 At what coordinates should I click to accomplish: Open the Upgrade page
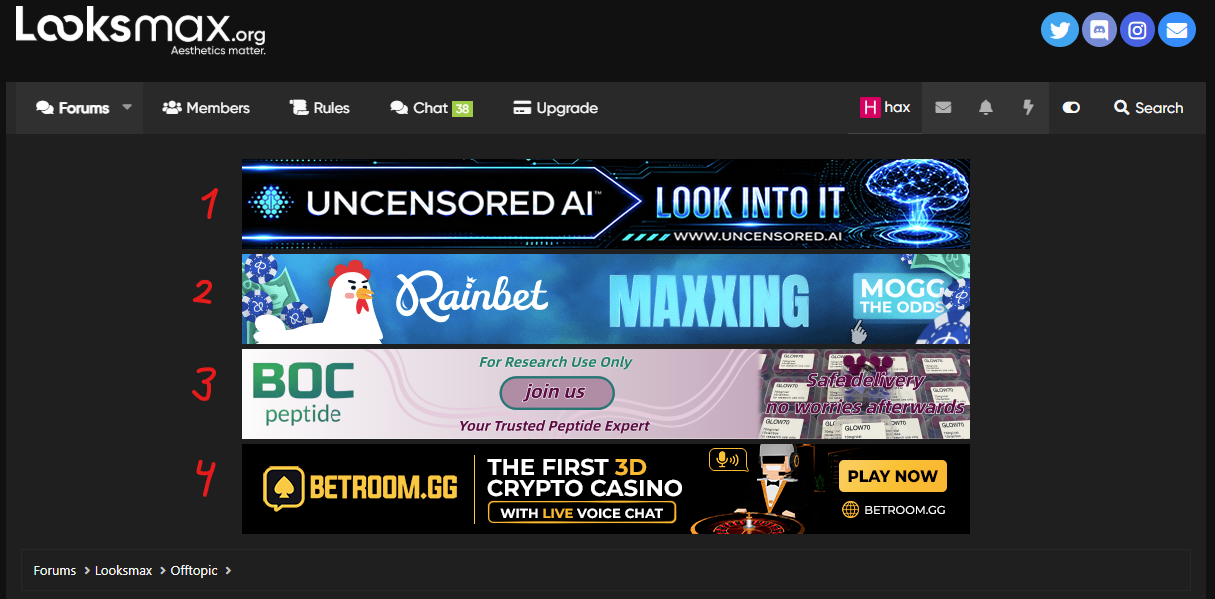click(x=555, y=108)
